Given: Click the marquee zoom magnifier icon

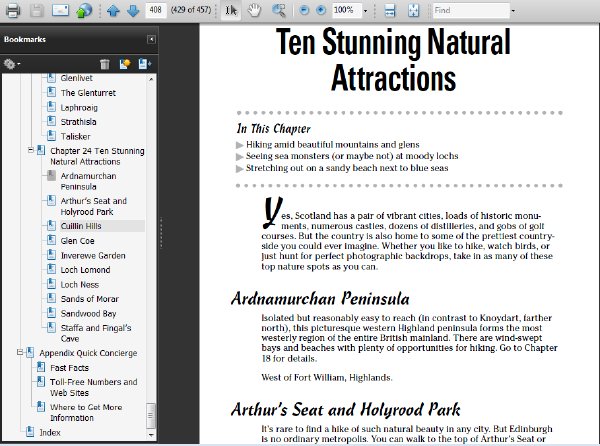Looking at the screenshot, I should pos(279,10).
